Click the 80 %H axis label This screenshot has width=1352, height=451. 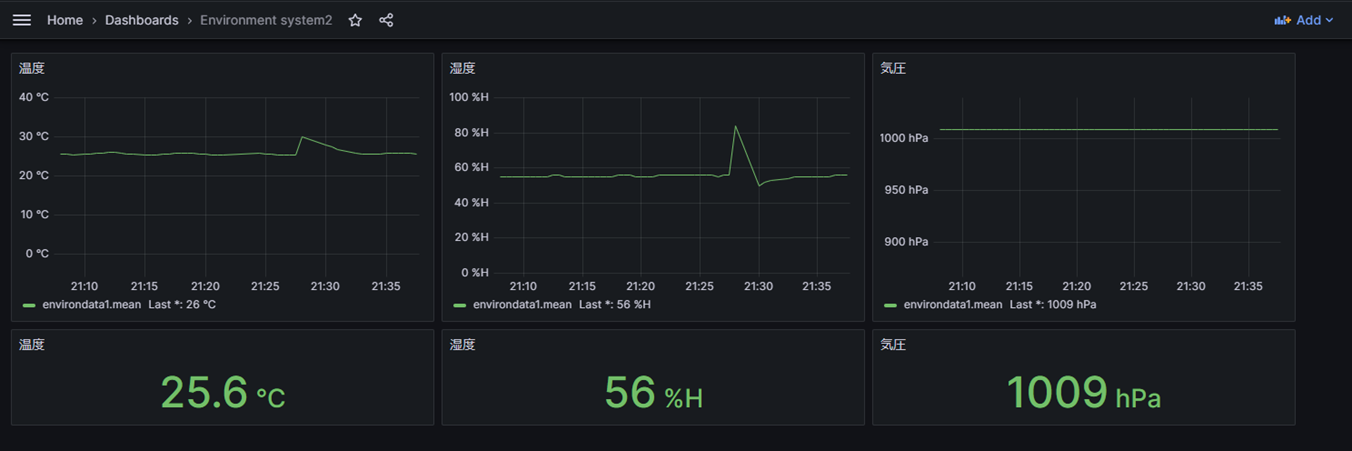pos(471,132)
